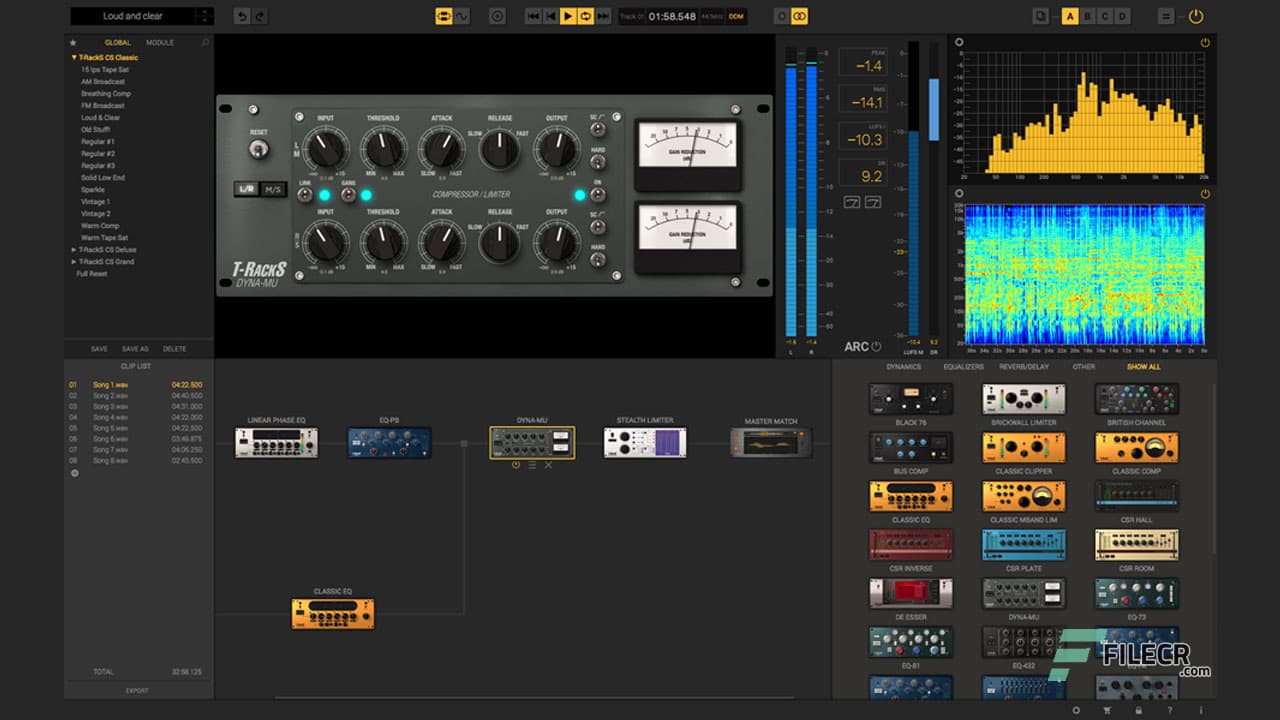The width and height of the screenshot is (1280, 720).
Task: Save the current preset with SAVE AS
Action: click(x=136, y=348)
